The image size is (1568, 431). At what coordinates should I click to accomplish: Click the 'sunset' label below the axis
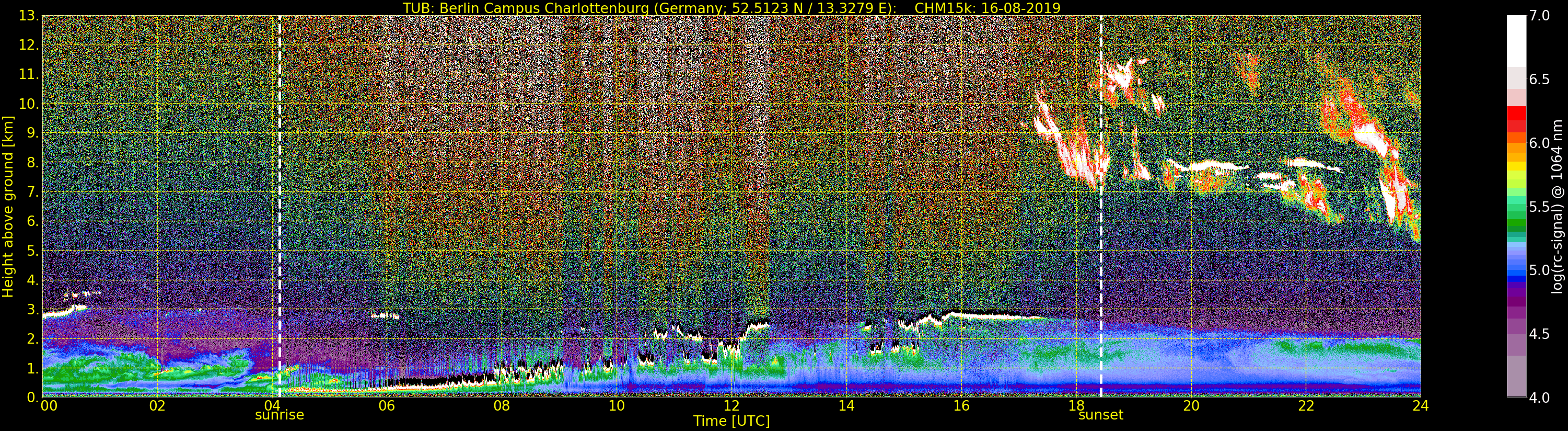point(1100,415)
